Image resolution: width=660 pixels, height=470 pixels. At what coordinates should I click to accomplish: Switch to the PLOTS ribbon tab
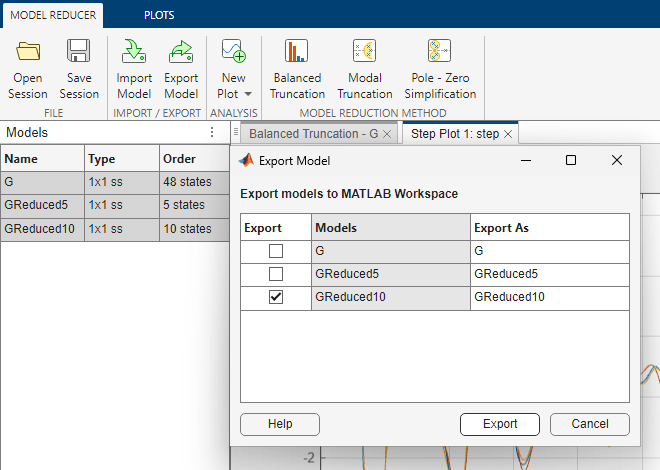(x=157, y=16)
